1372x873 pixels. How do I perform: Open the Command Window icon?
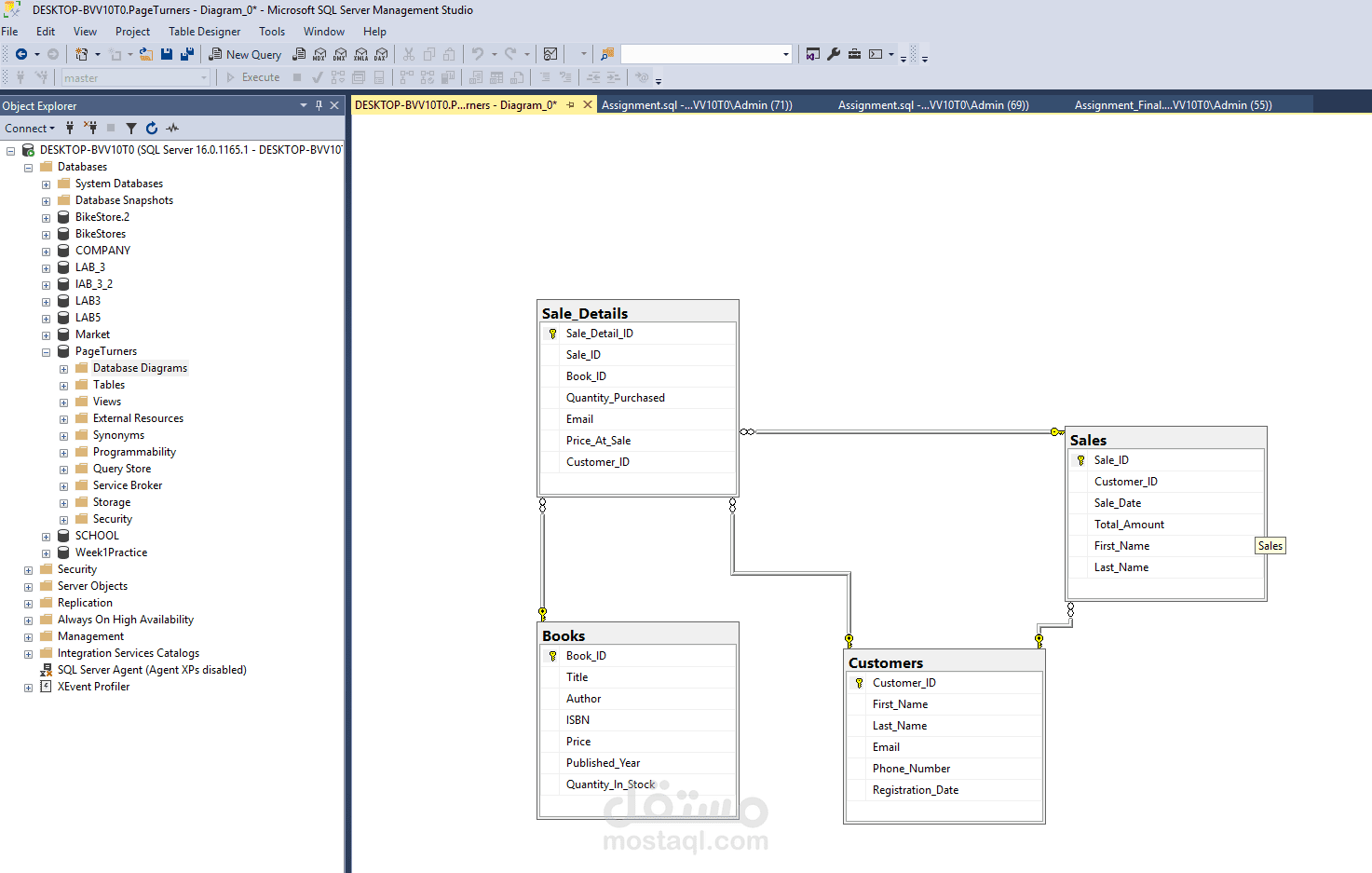point(876,54)
